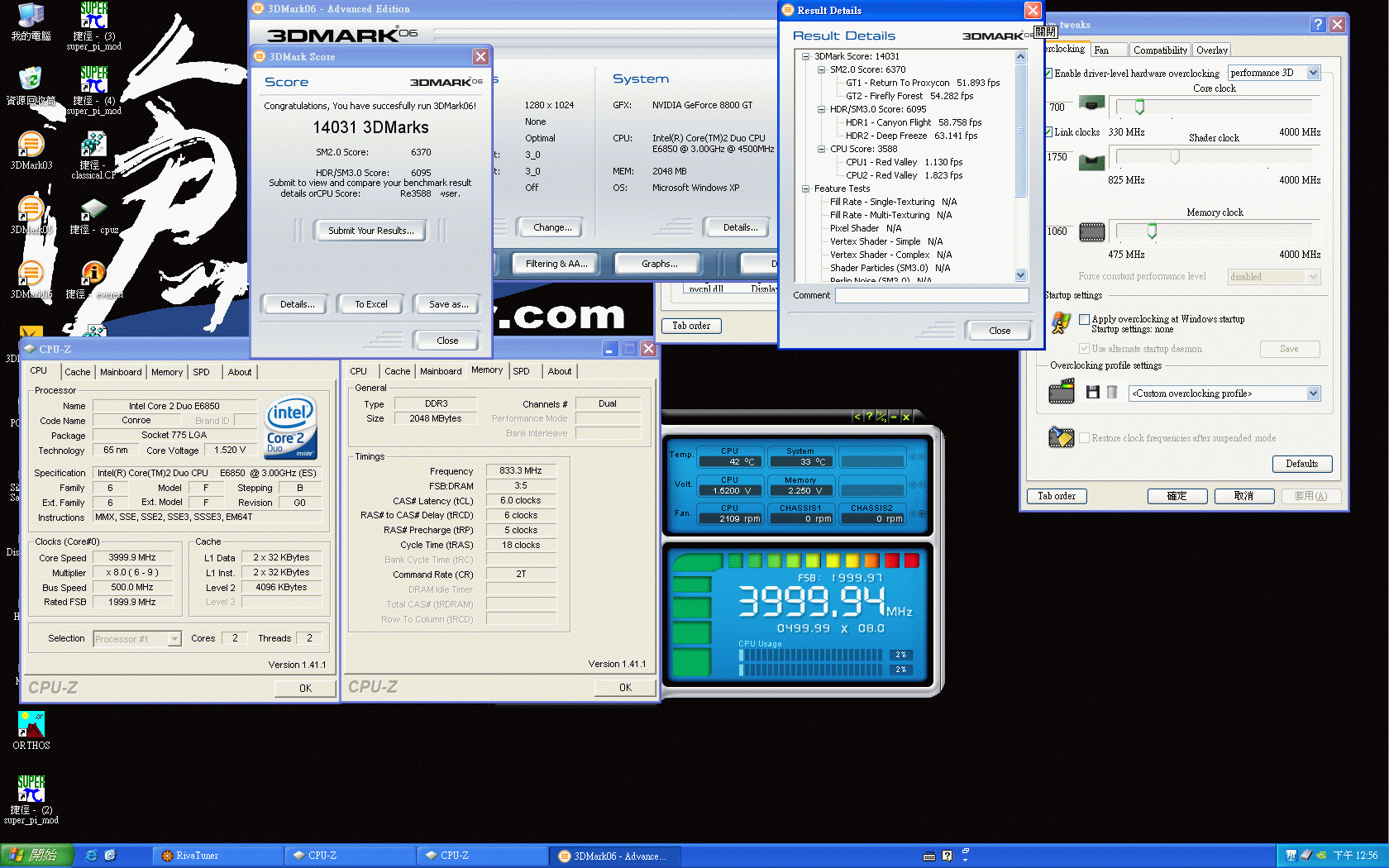The height and width of the screenshot is (868, 1389).
Task: Launch the super_pi_mod (2) shortcut
Action: coord(31,799)
